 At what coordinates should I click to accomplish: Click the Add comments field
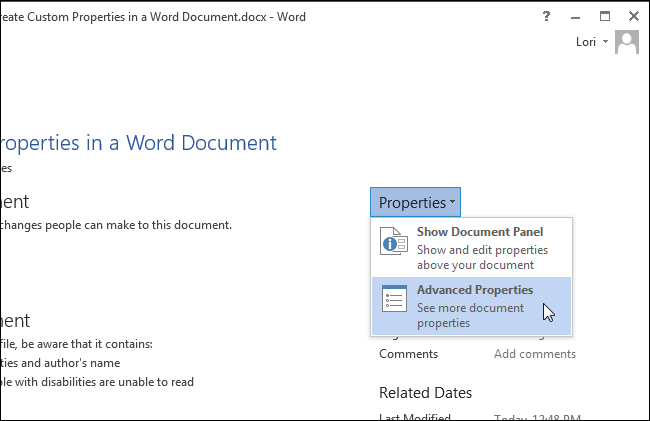coord(535,354)
